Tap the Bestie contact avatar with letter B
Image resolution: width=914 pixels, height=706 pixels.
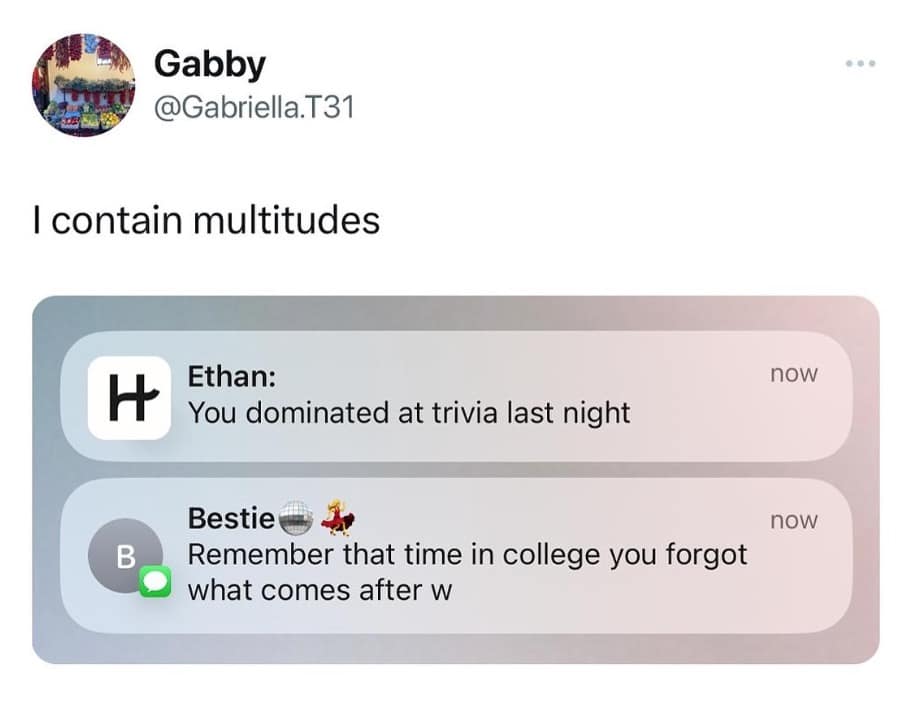pyautogui.click(x=124, y=554)
